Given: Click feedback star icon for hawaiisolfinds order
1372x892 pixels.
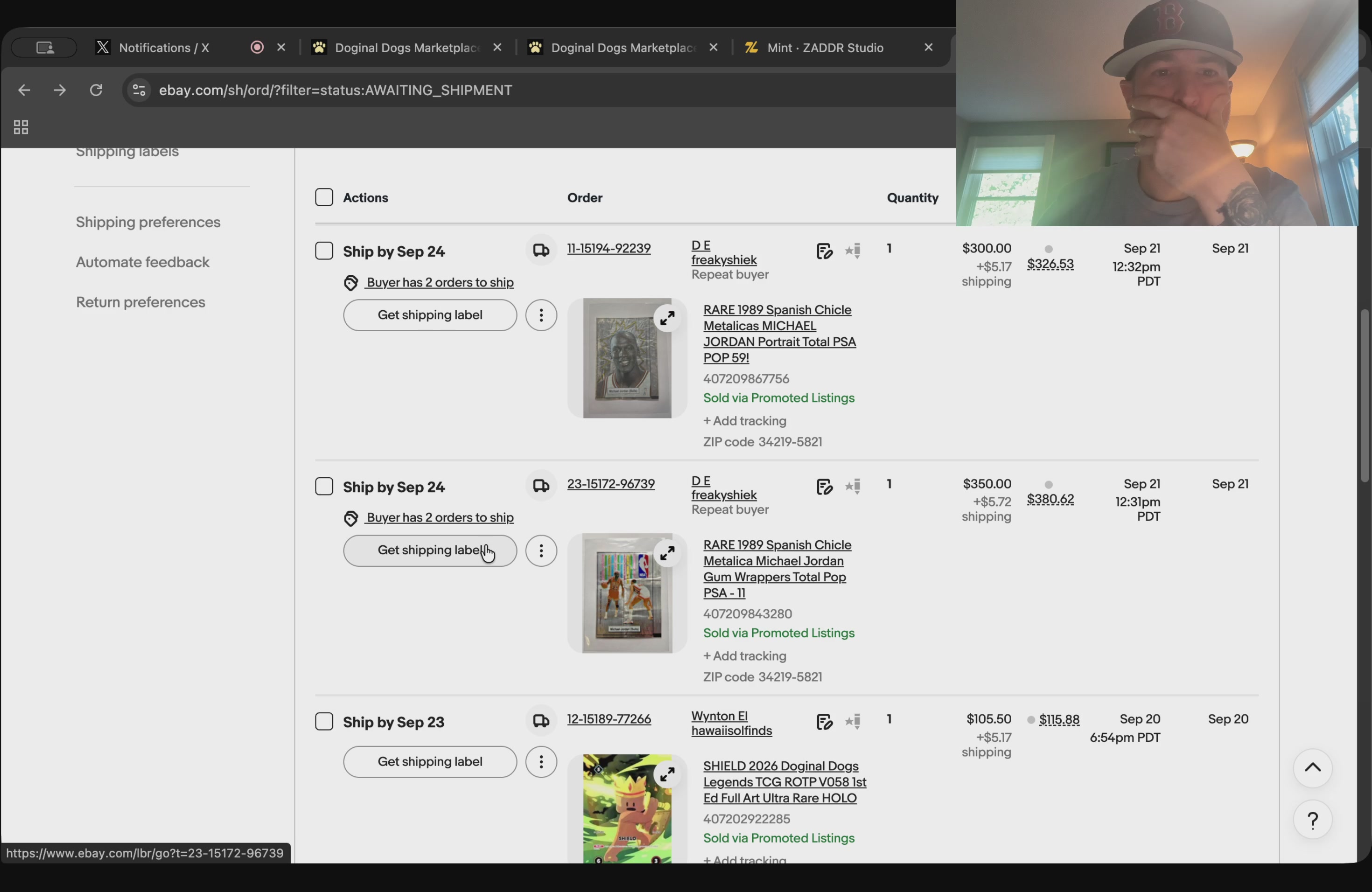Looking at the screenshot, I should click(x=853, y=721).
